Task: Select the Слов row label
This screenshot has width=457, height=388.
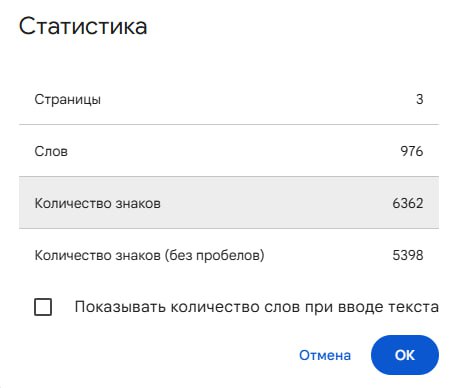Action: point(51,151)
